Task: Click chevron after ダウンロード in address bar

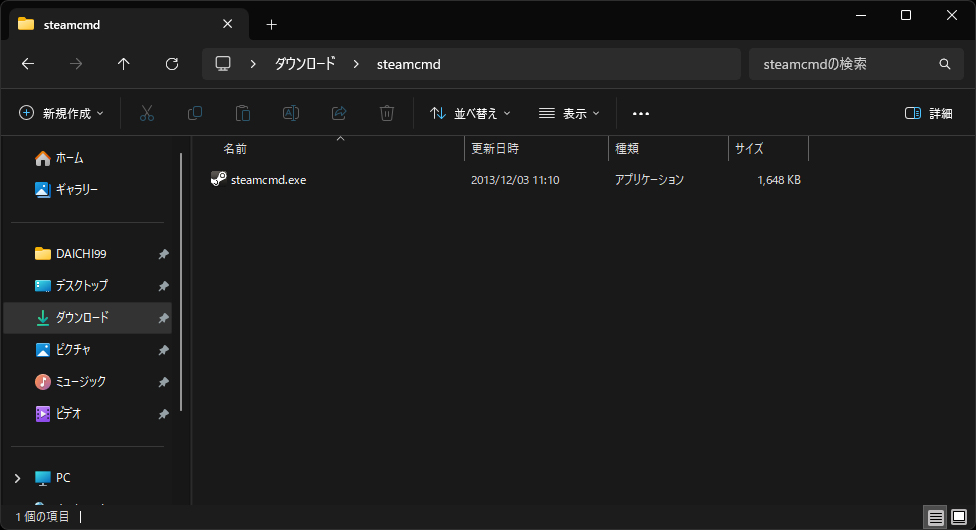Action: point(356,64)
